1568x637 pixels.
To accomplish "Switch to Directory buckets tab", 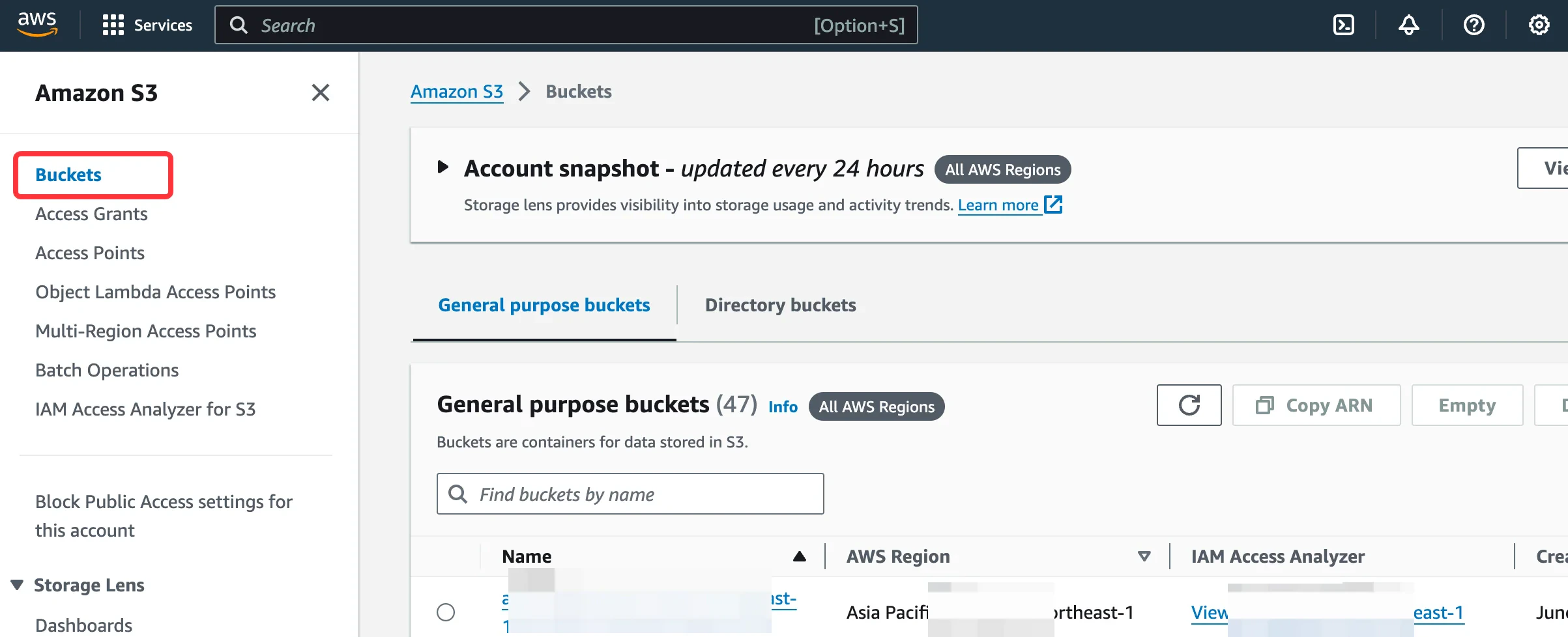I will pyautogui.click(x=780, y=305).
